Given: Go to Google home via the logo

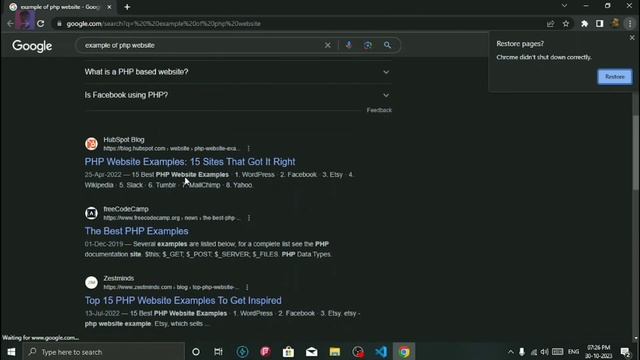Looking at the screenshot, I should pyautogui.click(x=32, y=46).
